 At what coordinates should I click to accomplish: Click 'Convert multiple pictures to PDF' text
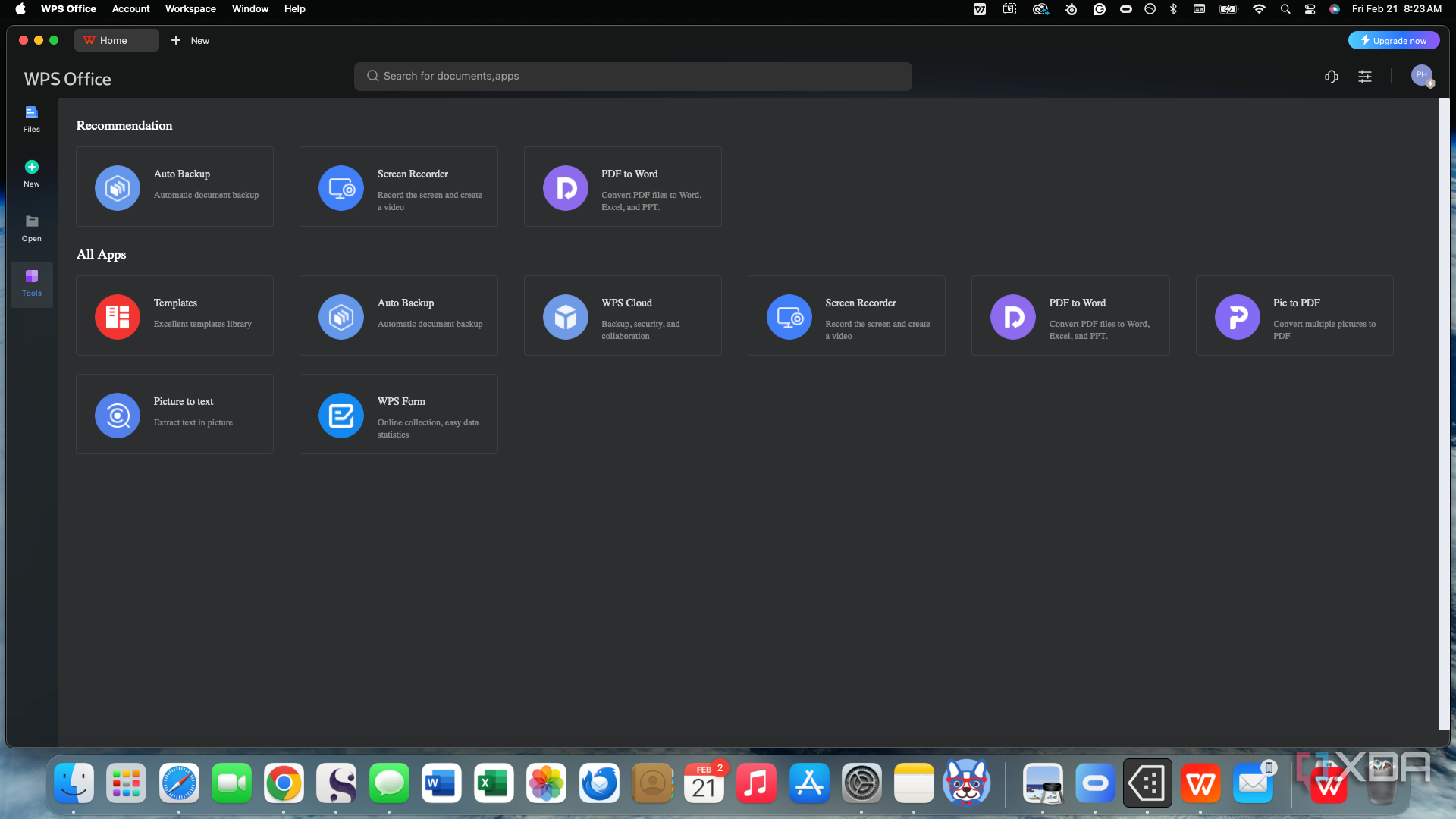pyautogui.click(x=1324, y=331)
